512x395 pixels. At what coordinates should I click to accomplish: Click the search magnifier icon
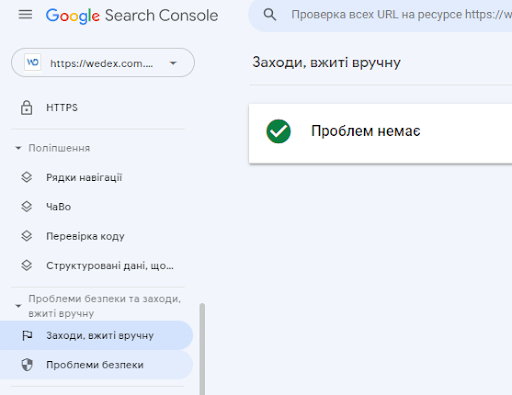(270, 15)
